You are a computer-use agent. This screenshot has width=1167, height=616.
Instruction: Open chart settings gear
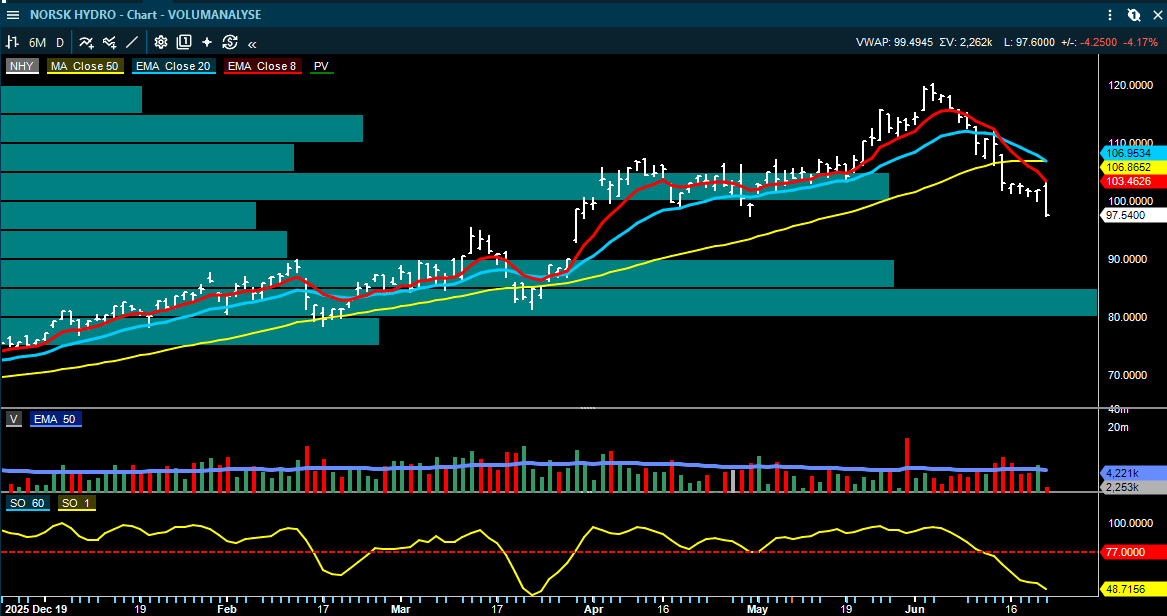coord(161,42)
